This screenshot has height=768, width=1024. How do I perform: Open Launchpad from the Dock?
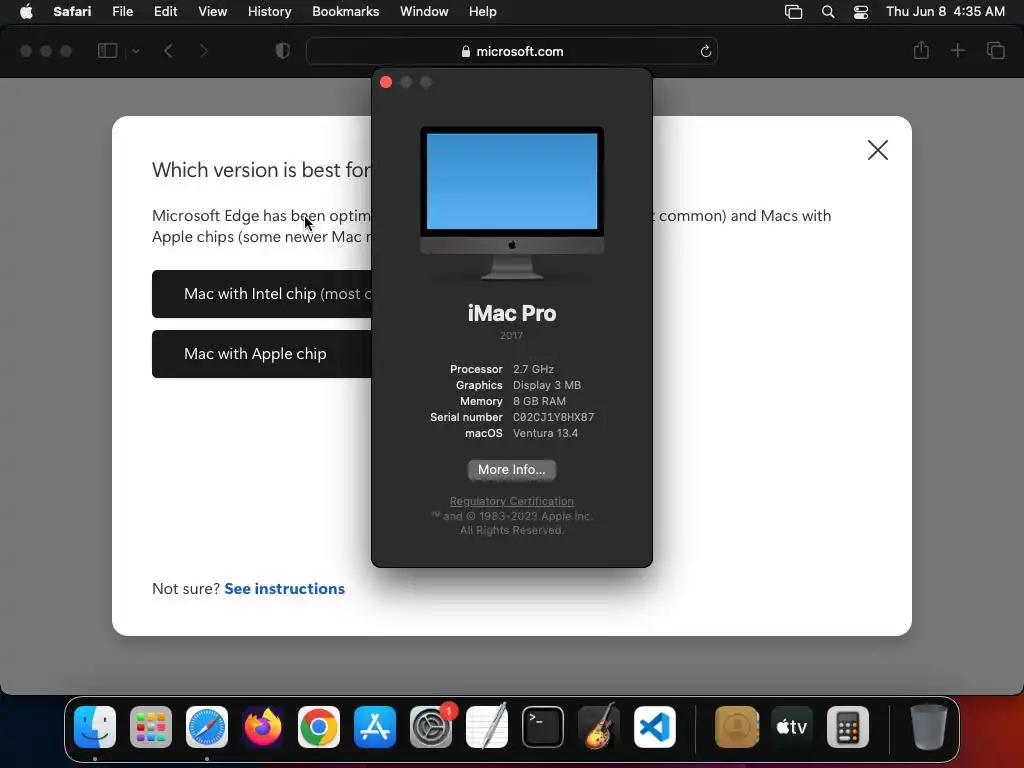pos(151,727)
